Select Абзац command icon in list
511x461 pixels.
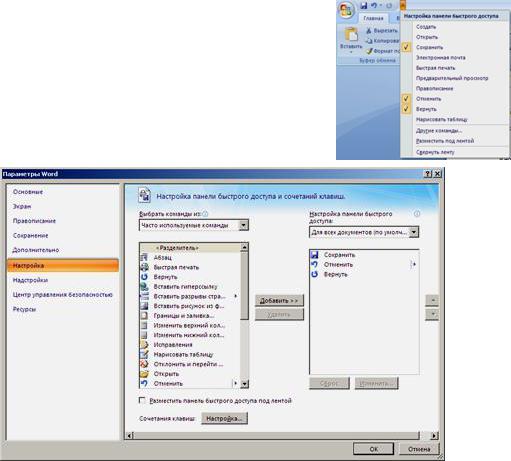pos(144,257)
